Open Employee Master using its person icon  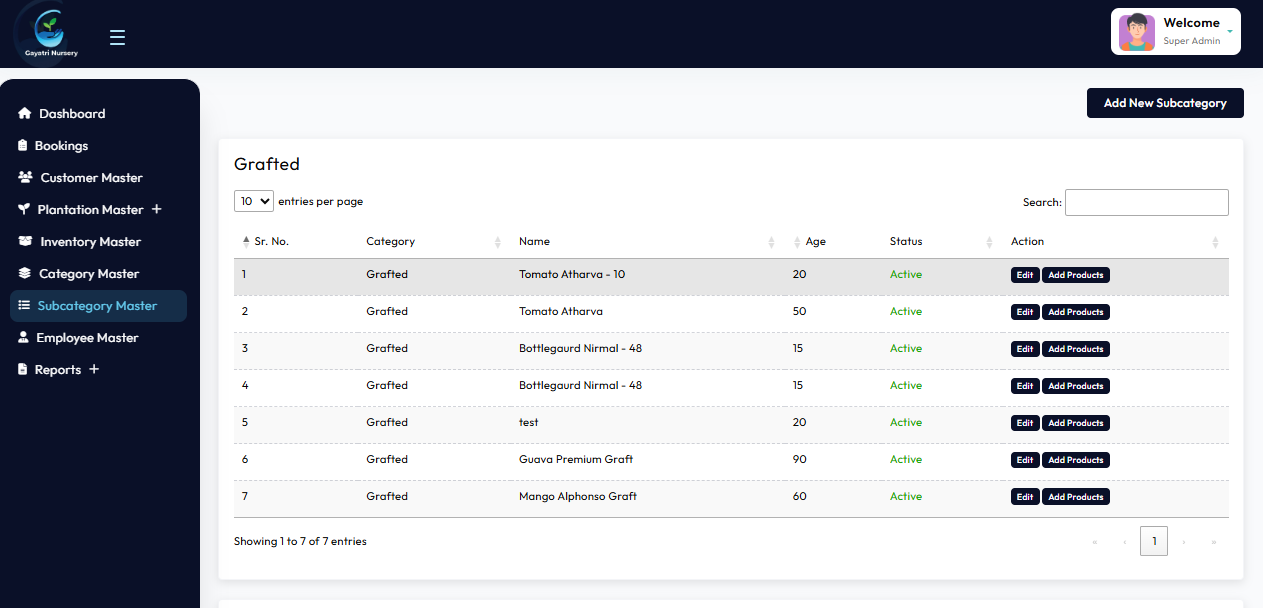(x=24, y=337)
